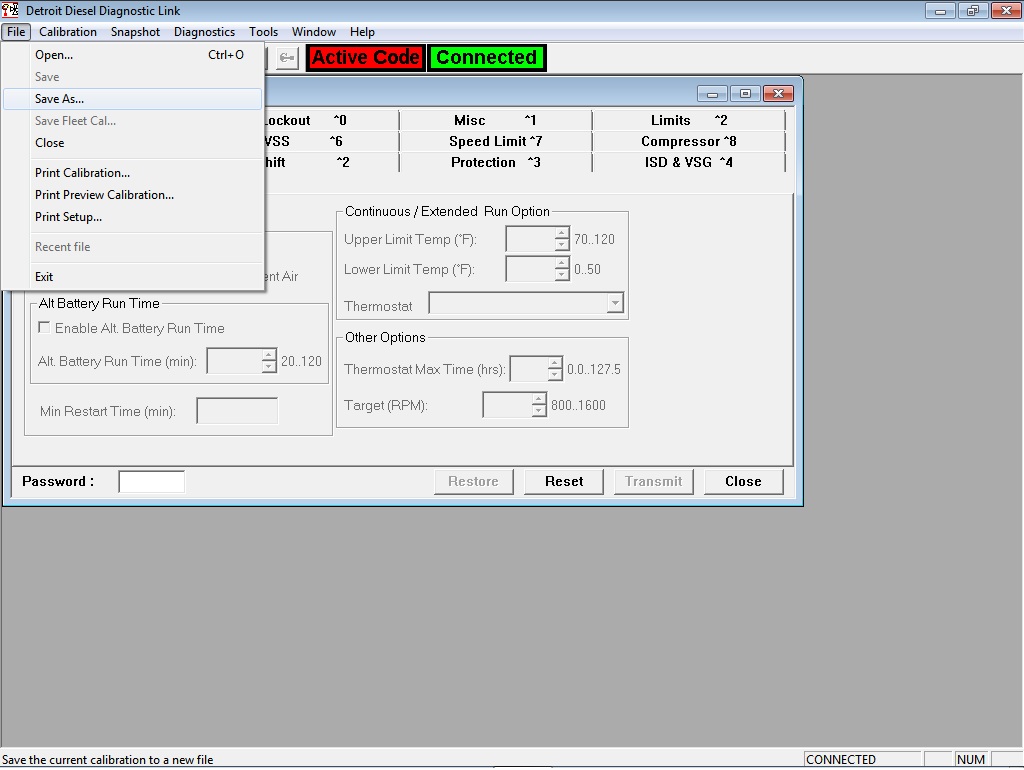
Task: Choose Print Preview Calibration
Action: tap(104, 195)
